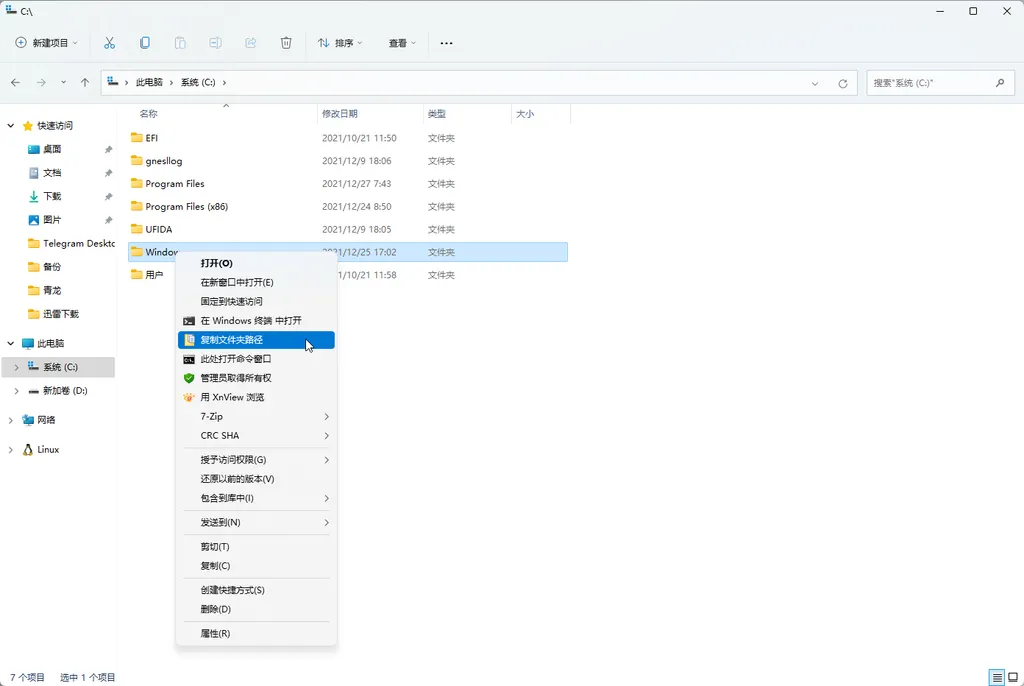Go back with the left arrow
This screenshot has width=1024, height=686.
click(x=16, y=82)
